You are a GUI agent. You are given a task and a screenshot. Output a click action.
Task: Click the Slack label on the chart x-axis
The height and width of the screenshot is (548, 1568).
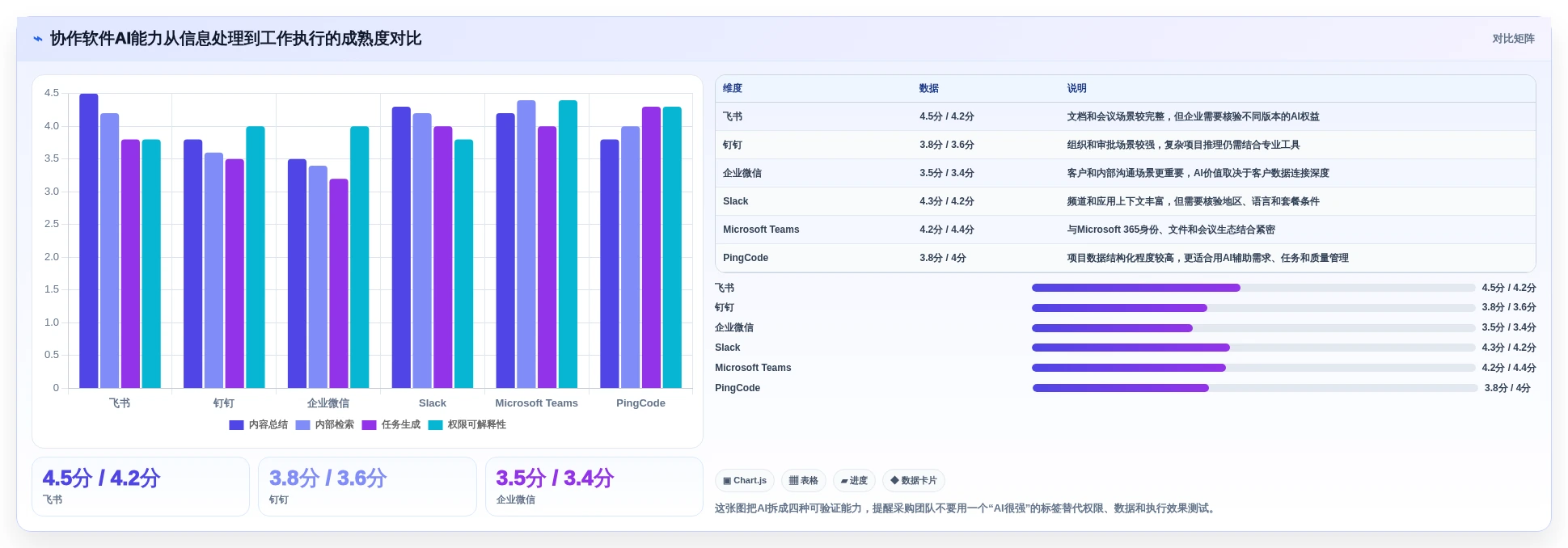(433, 403)
